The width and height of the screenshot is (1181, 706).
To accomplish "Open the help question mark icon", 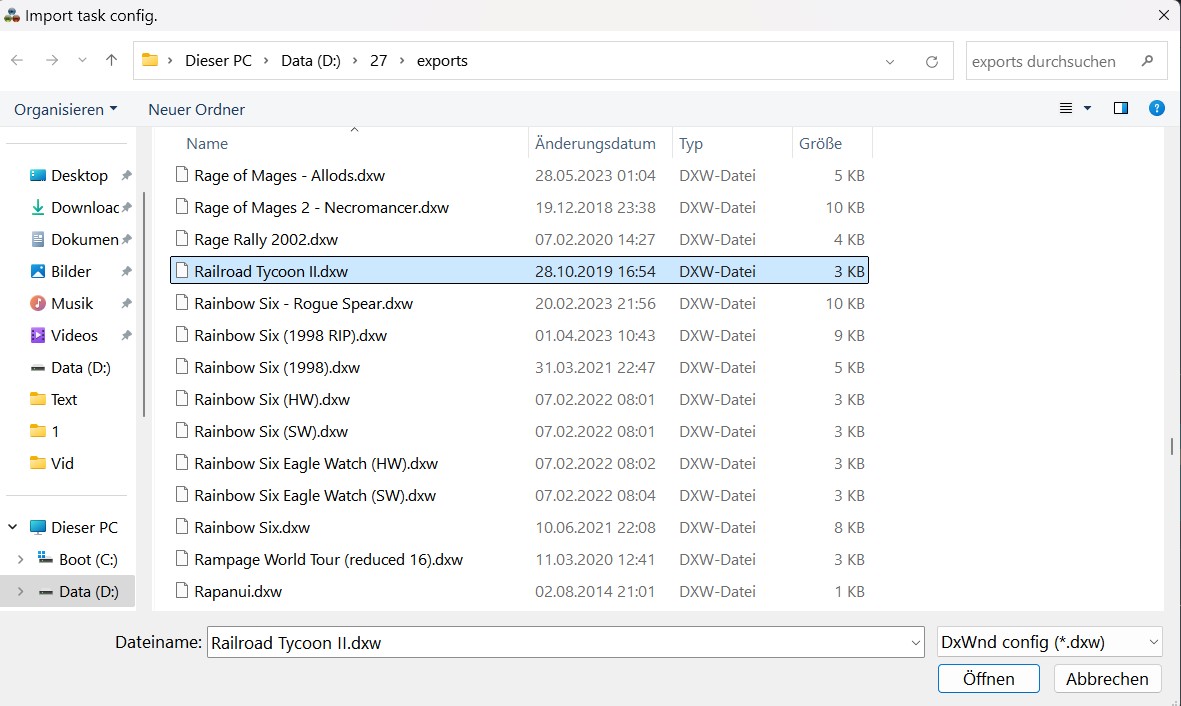I will point(1157,108).
